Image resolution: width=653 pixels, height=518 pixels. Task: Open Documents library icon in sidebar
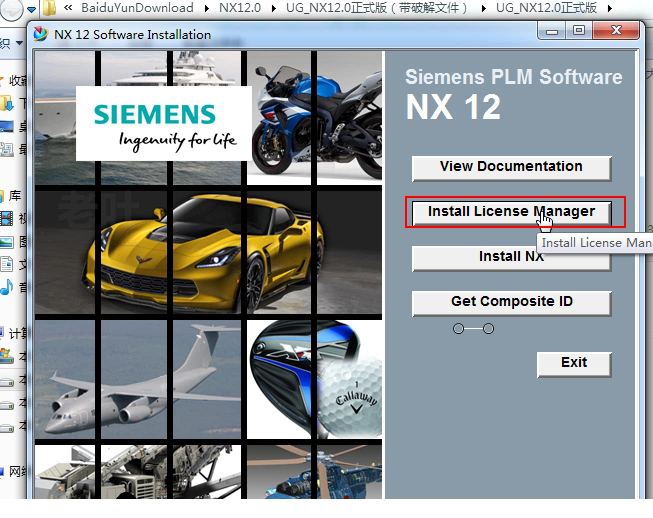(x=6, y=264)
